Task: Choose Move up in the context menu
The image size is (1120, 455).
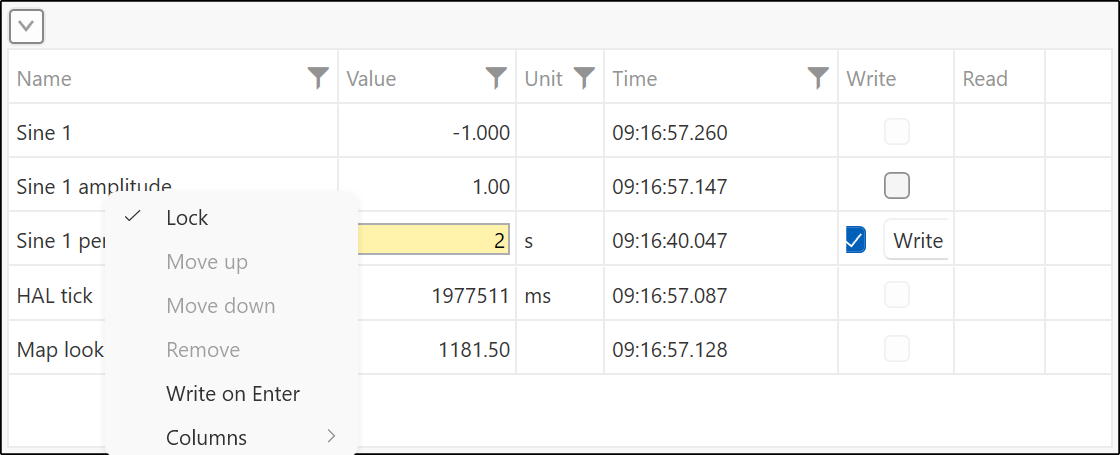Action: pos(231,262)
